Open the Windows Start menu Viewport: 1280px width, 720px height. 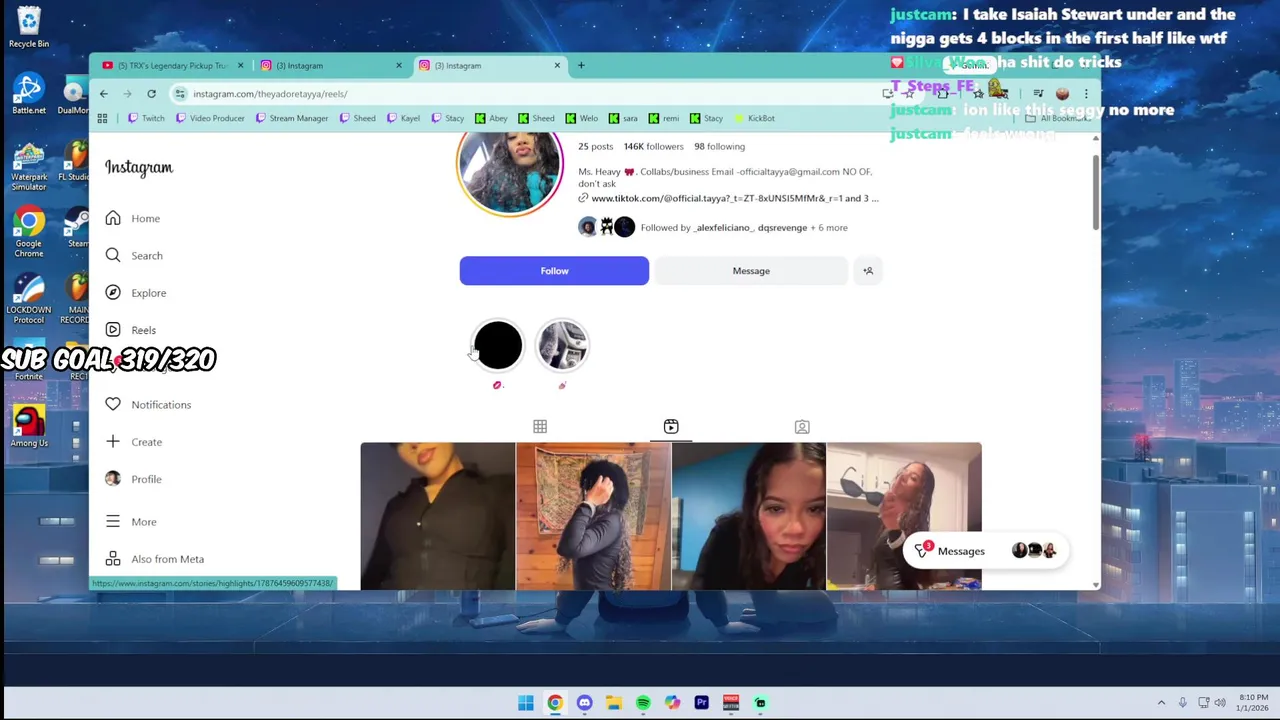point(526,703)
